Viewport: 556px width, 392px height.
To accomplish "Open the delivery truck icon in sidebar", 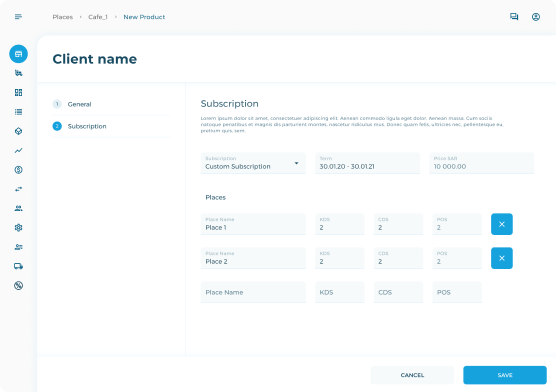I will click(18, 266).
